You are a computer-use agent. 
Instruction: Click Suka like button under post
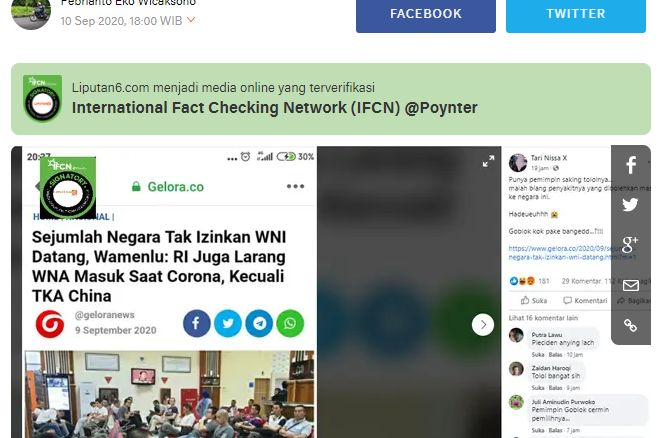[534, 301]
